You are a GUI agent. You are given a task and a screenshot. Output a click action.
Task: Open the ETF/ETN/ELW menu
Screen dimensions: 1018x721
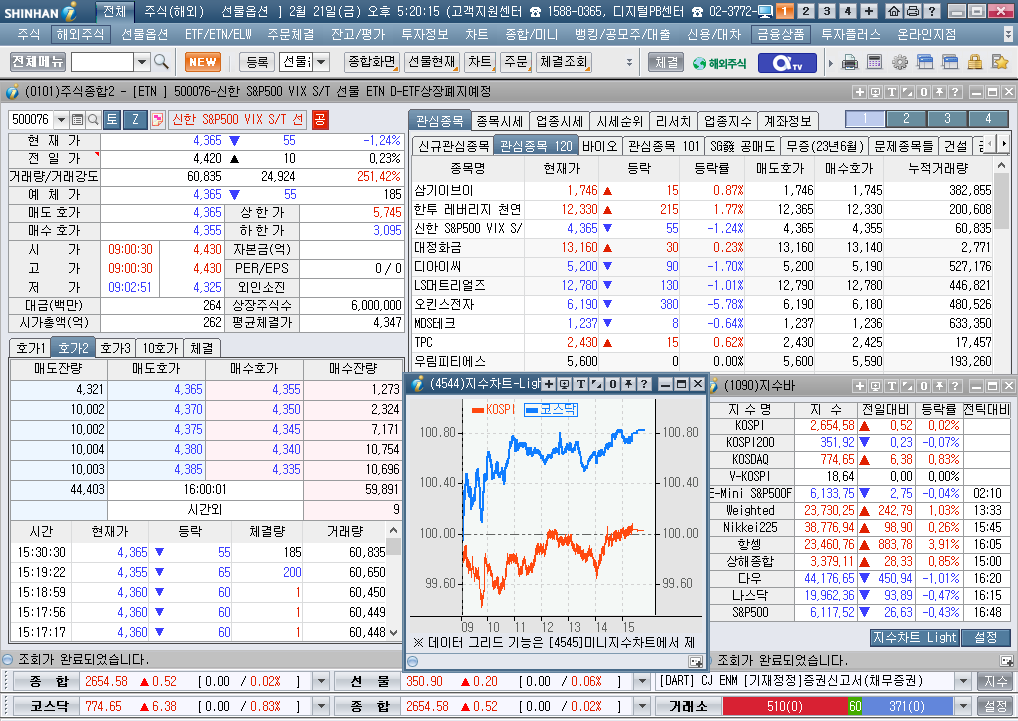click(218, 34)
